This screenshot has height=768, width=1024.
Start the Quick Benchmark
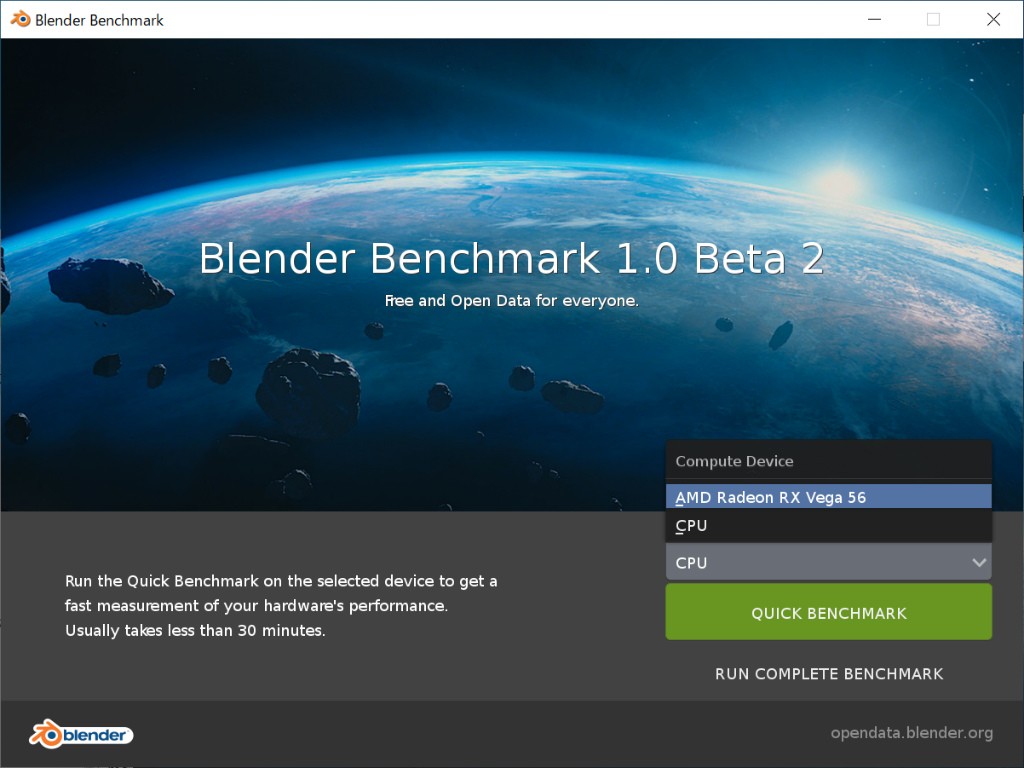tap(828, 613)
